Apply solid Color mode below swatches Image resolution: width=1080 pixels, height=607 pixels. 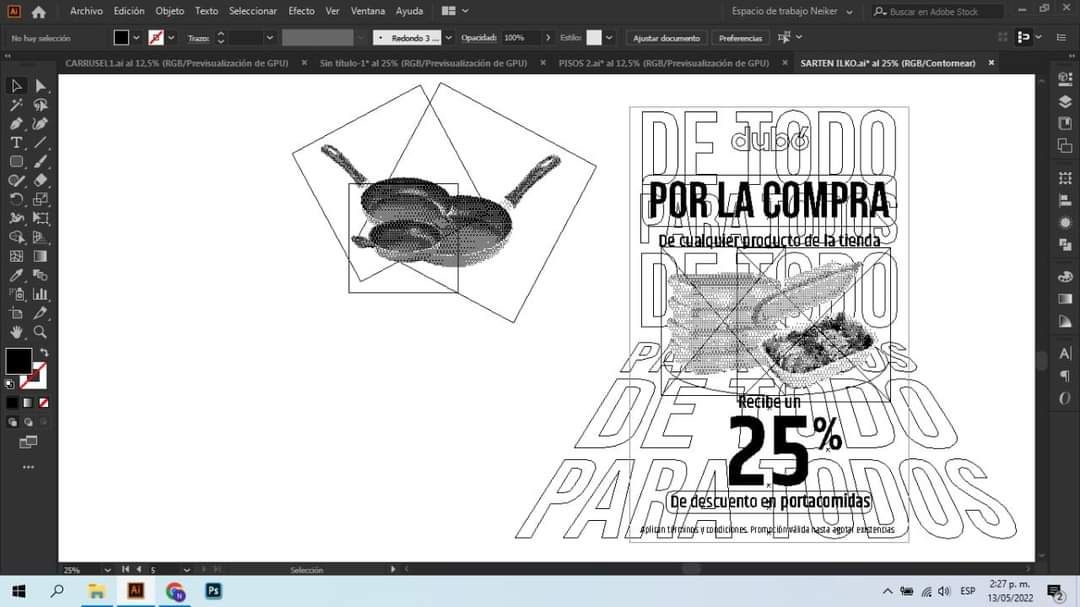coord(12,403)
